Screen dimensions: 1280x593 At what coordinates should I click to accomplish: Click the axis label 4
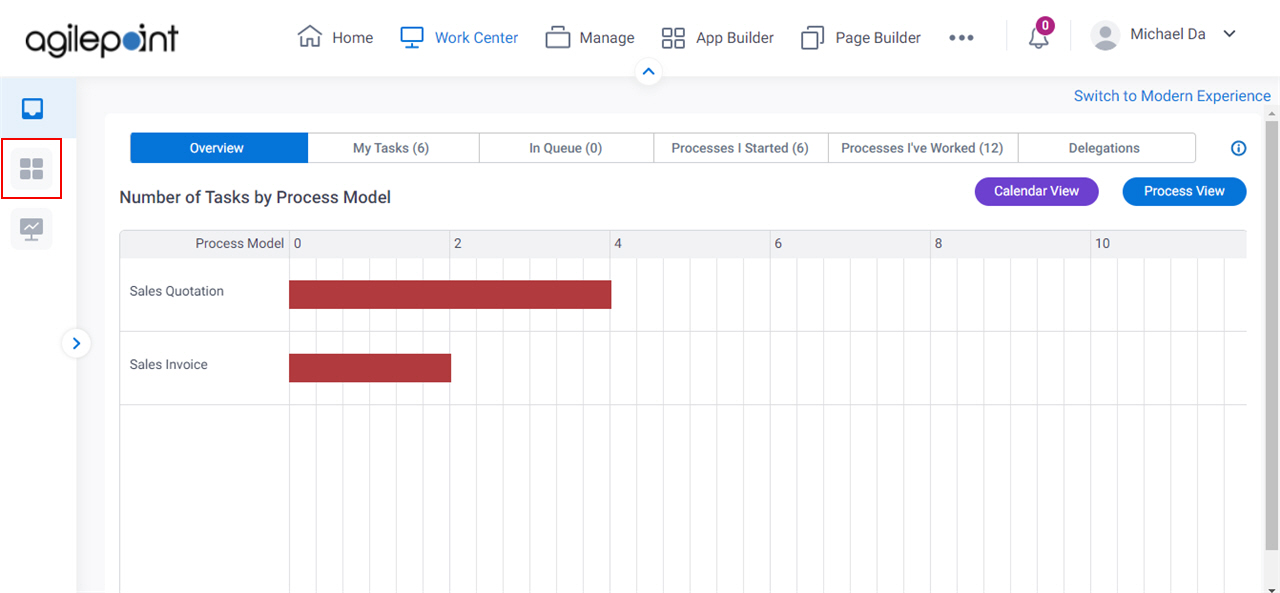(x=618, y=243)
